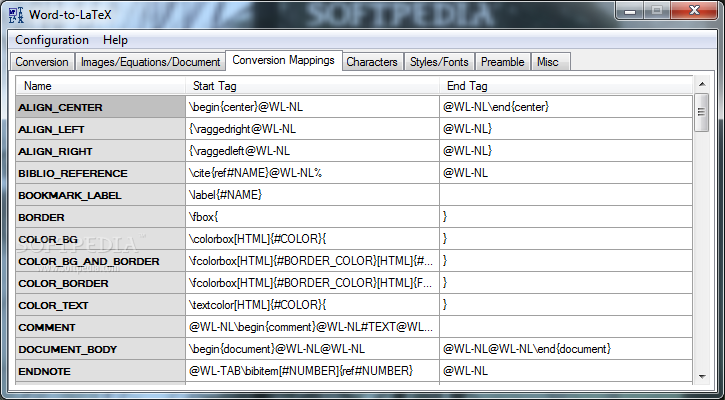The height and width of the screenshot is (400, 725).
Task: Select the COLOR_BORDER row name
Action: (101, 283)
